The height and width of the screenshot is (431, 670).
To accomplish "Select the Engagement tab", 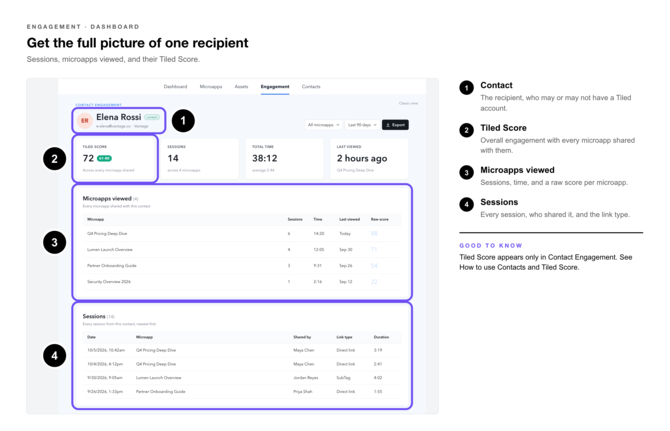I will click(275, 87).
